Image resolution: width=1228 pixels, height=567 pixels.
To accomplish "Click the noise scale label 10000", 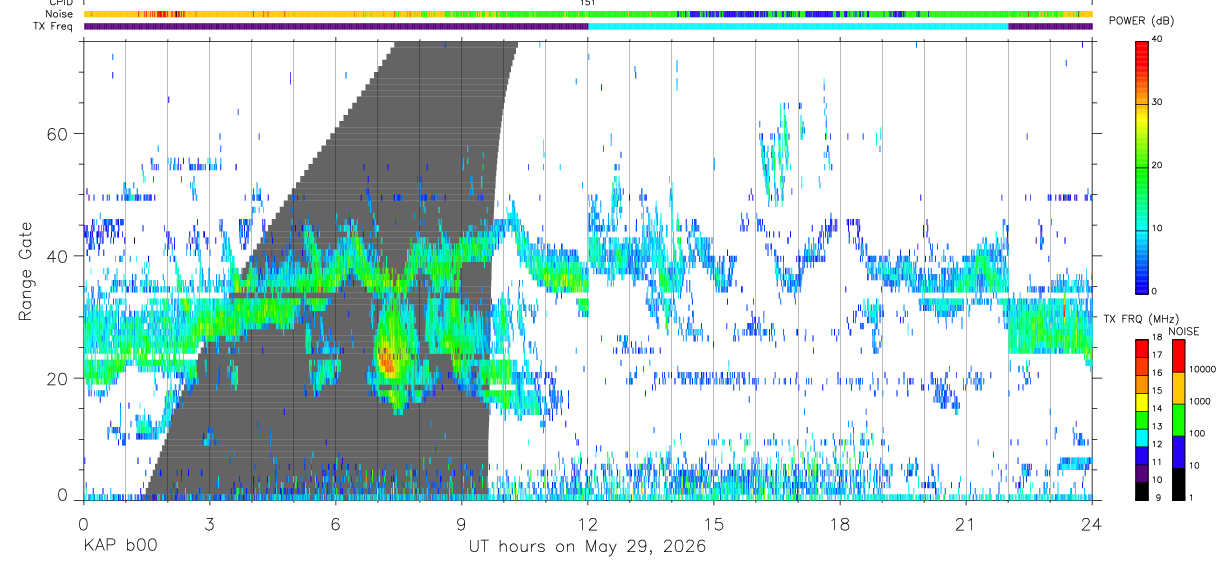I will click(1202, 369).
